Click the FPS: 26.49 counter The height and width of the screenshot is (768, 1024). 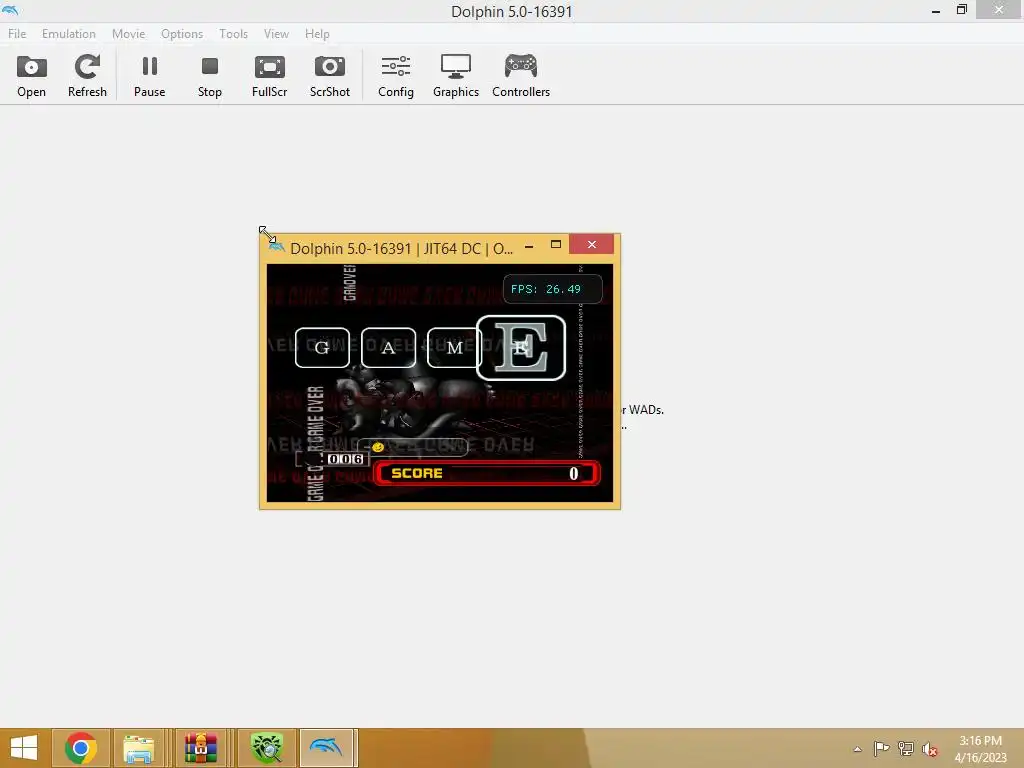[552, 289]
